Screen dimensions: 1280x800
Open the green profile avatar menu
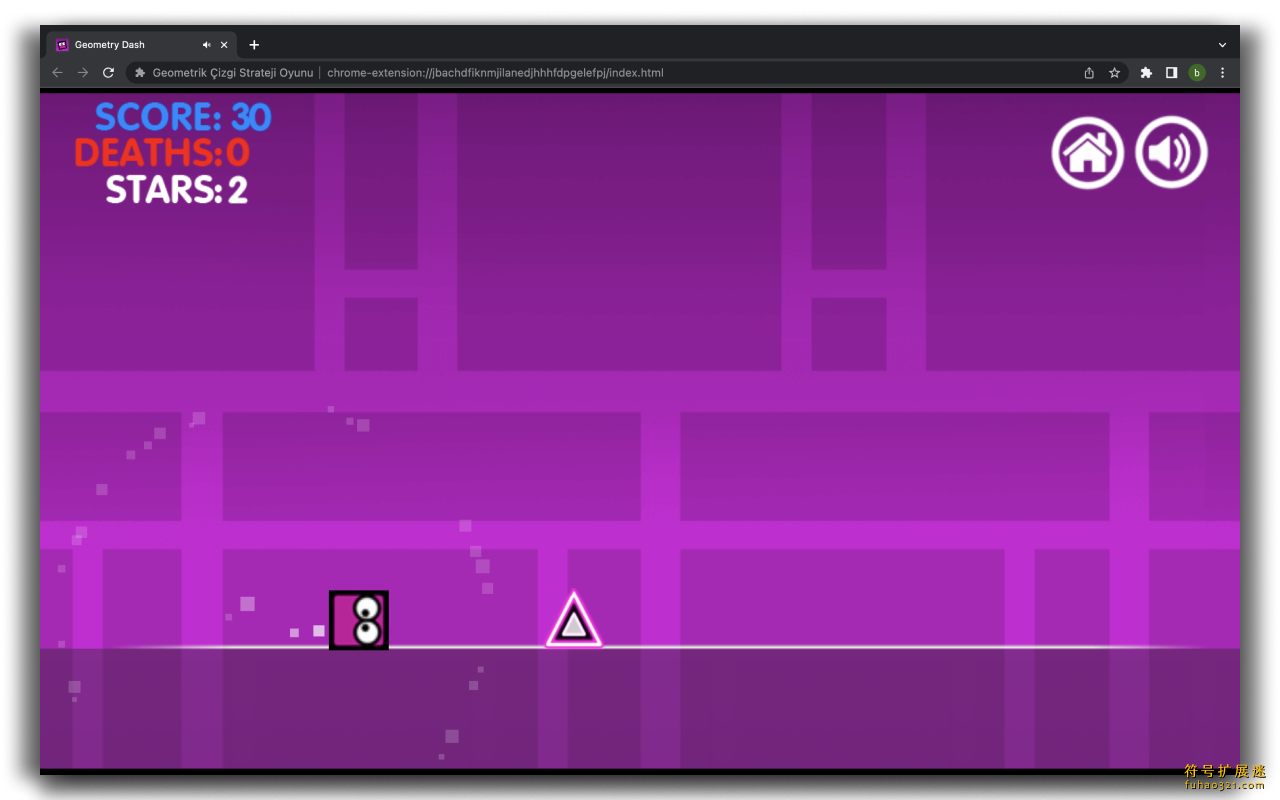tap(1197, 73)
